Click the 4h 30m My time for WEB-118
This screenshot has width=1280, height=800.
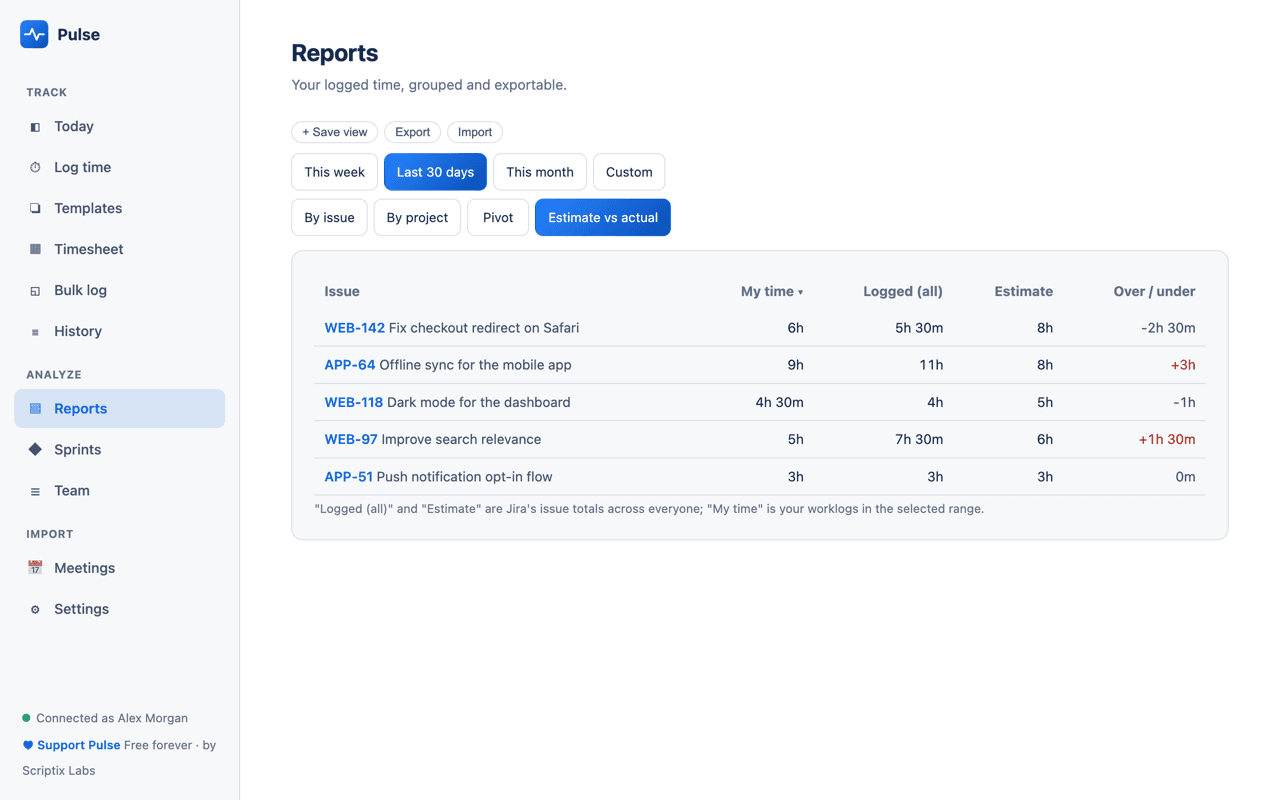779,402
